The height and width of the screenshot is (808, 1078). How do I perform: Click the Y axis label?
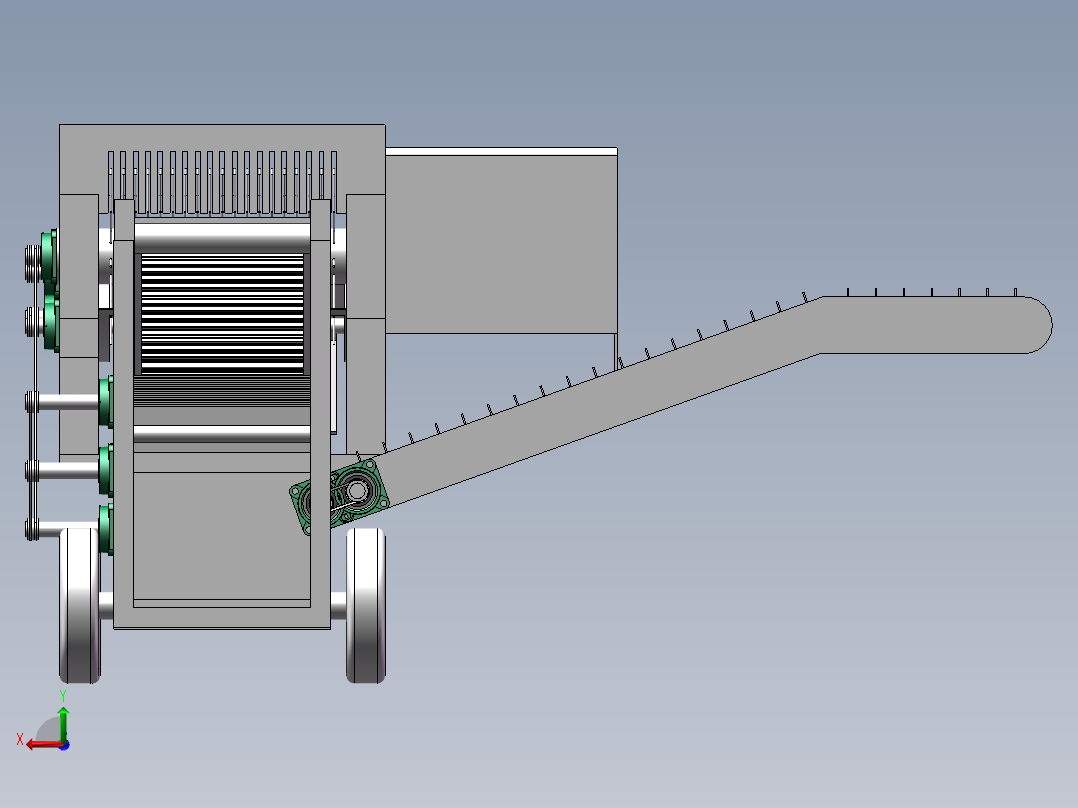point(63,694)
